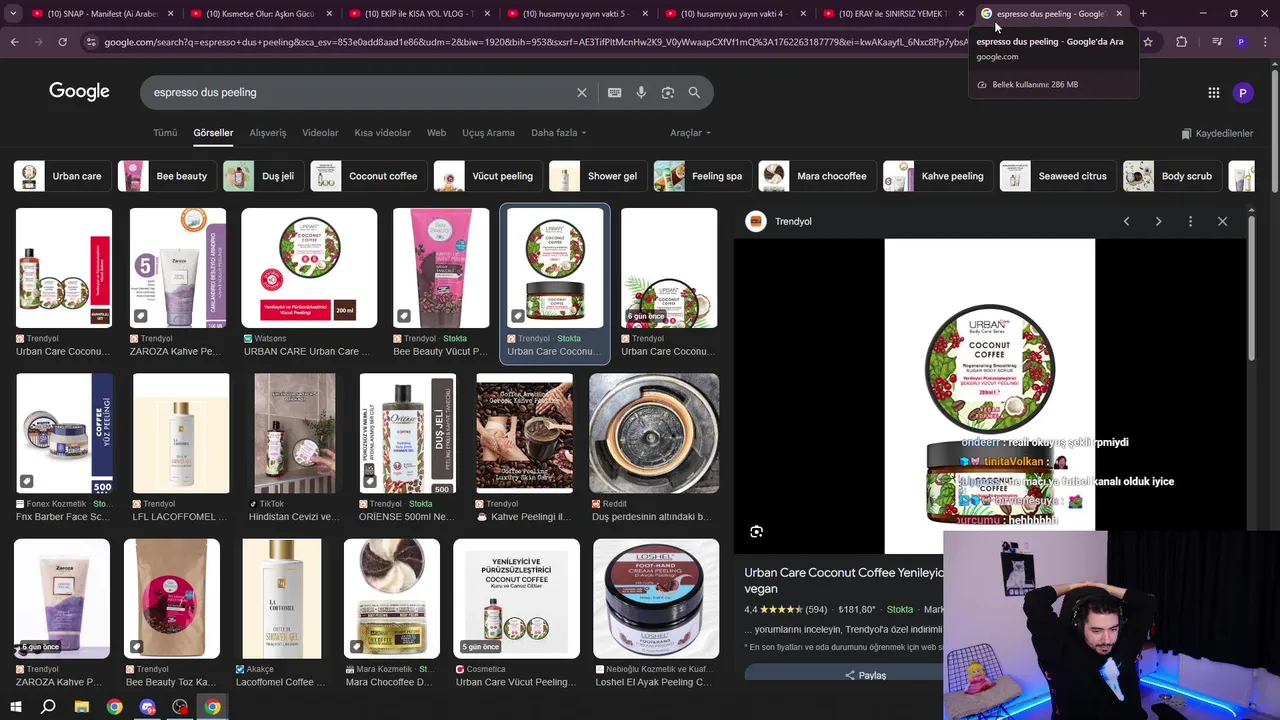Open Chrome tab search dropdown arrow
Image resolution: width=1280 pixels, height=720 pixels.
point(13,13)
